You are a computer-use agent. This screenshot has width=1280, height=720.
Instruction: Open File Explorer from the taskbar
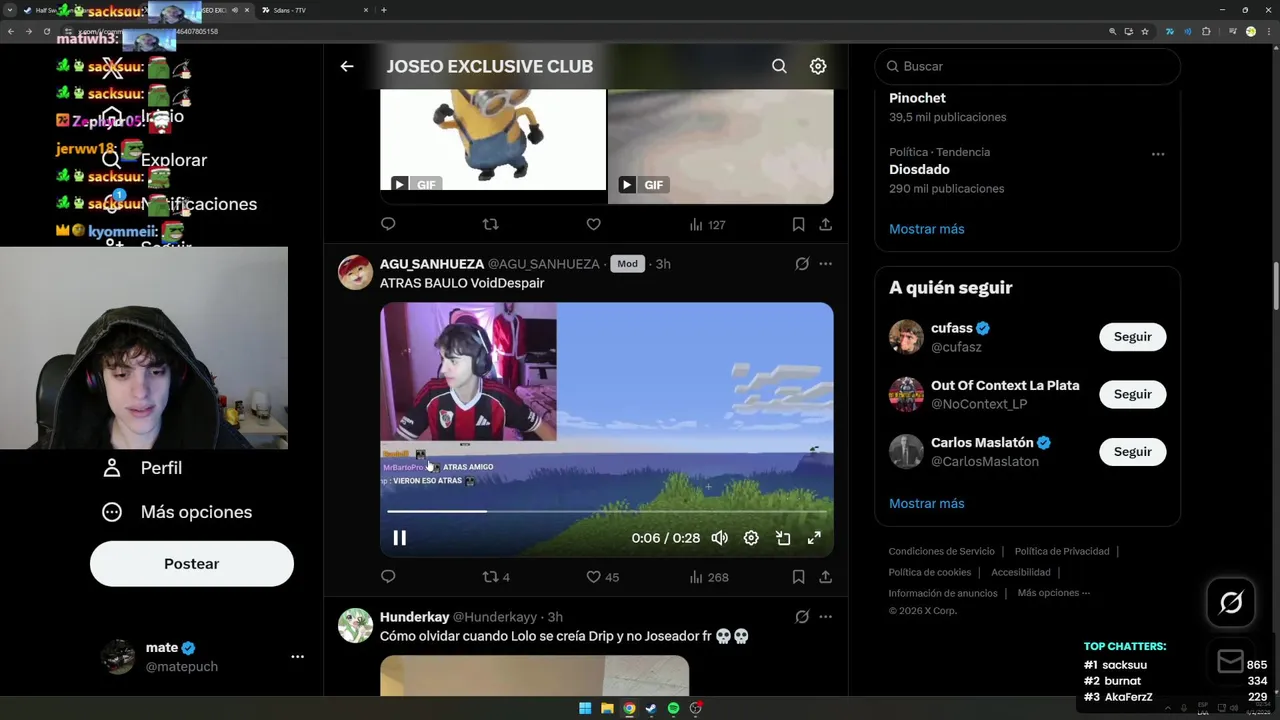(x=607, y=708)
